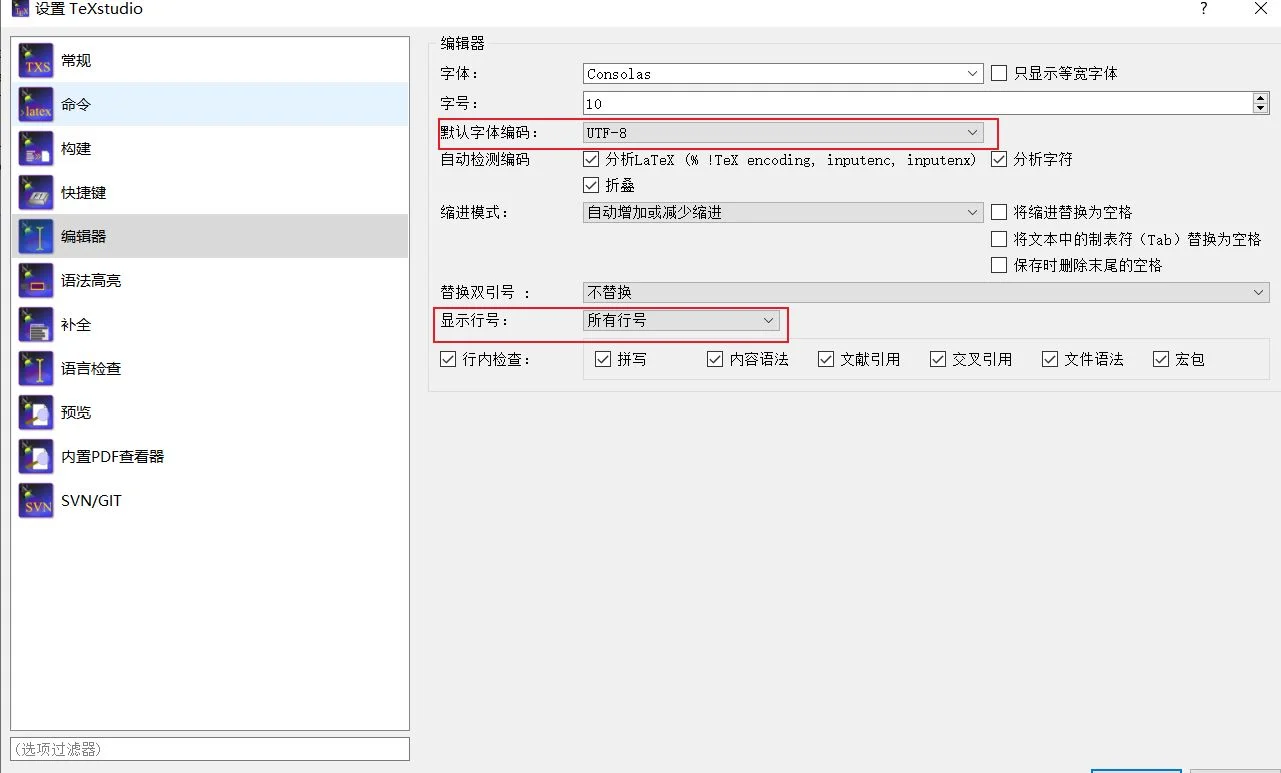The height and width of the screenshot is (773, 1281).
Task: Select the 命令 (Commands) latex icon
Action: tap(36, 105)
